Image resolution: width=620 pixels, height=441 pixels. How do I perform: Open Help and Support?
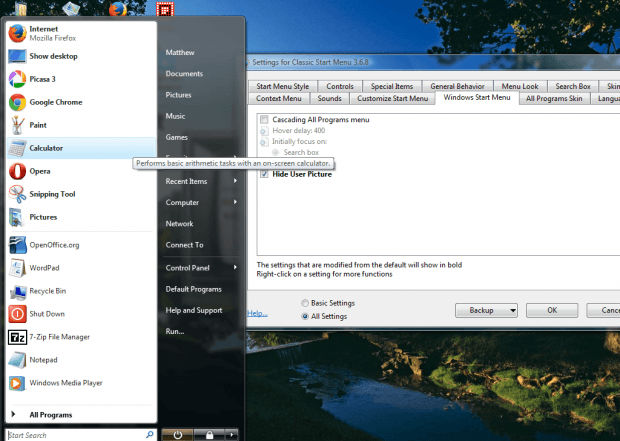pos(194,310)
